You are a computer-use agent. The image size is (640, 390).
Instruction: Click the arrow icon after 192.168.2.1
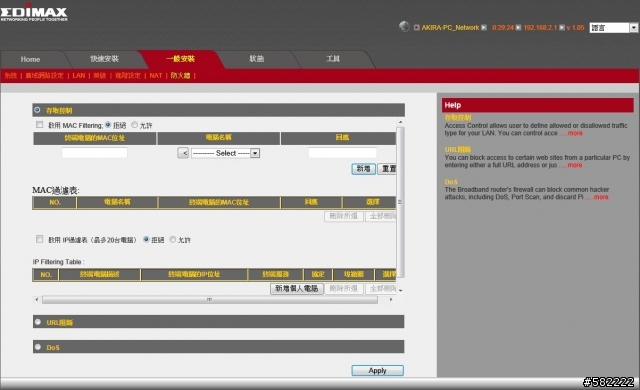tap(562, 28)
